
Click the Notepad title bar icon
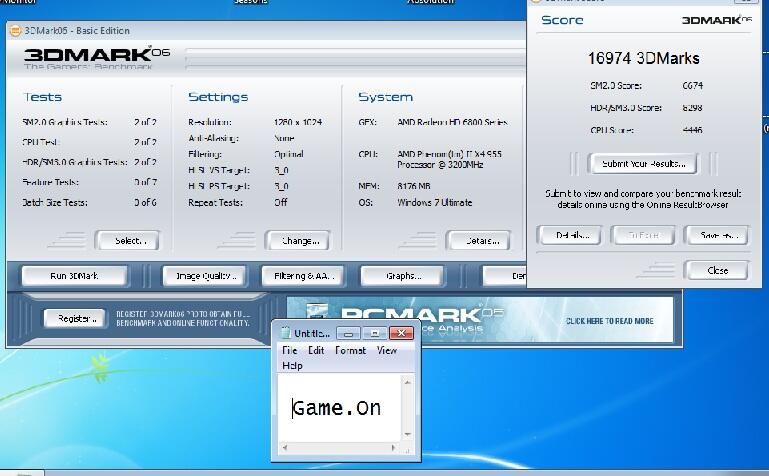(x=285, y=333)
